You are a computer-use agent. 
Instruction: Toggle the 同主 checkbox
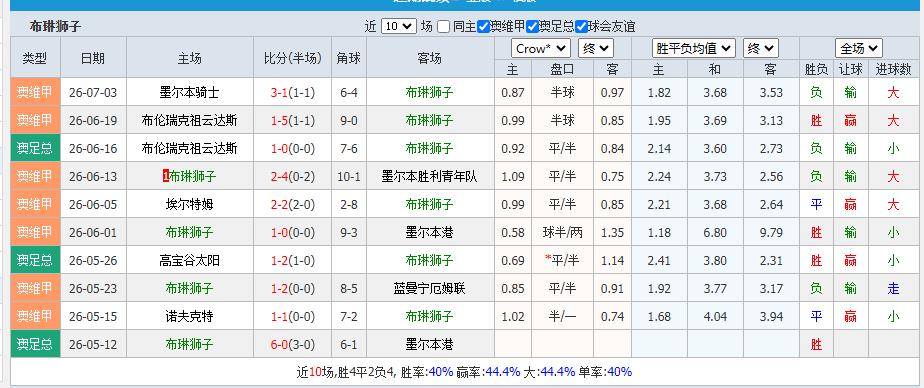(x=444, y=27)
